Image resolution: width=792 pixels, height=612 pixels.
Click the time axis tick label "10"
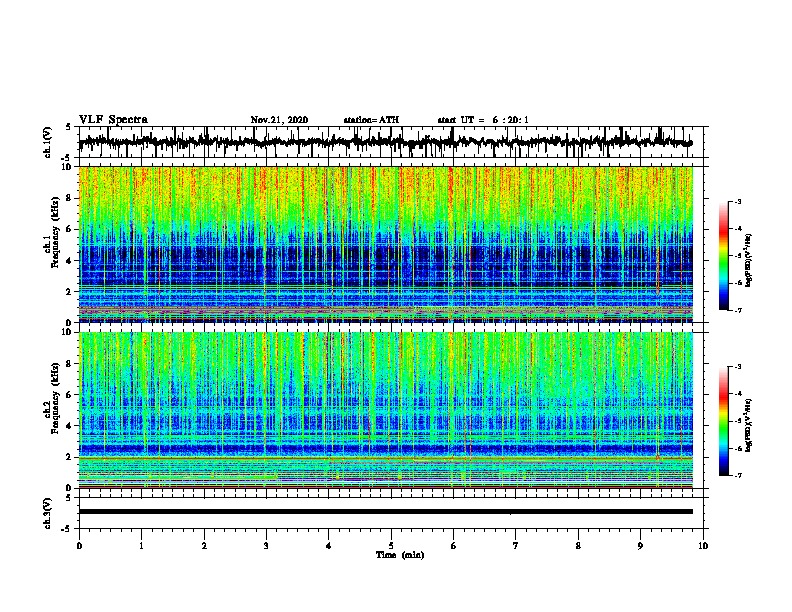point(703,546)
